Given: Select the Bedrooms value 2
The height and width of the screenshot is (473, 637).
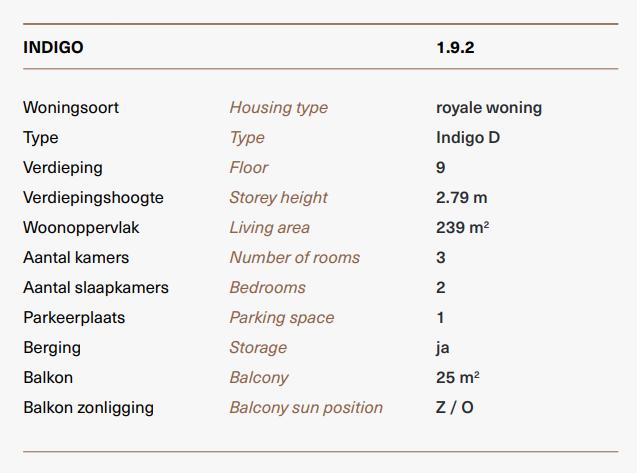Looking at the screenshot, I should coord(441,288).
